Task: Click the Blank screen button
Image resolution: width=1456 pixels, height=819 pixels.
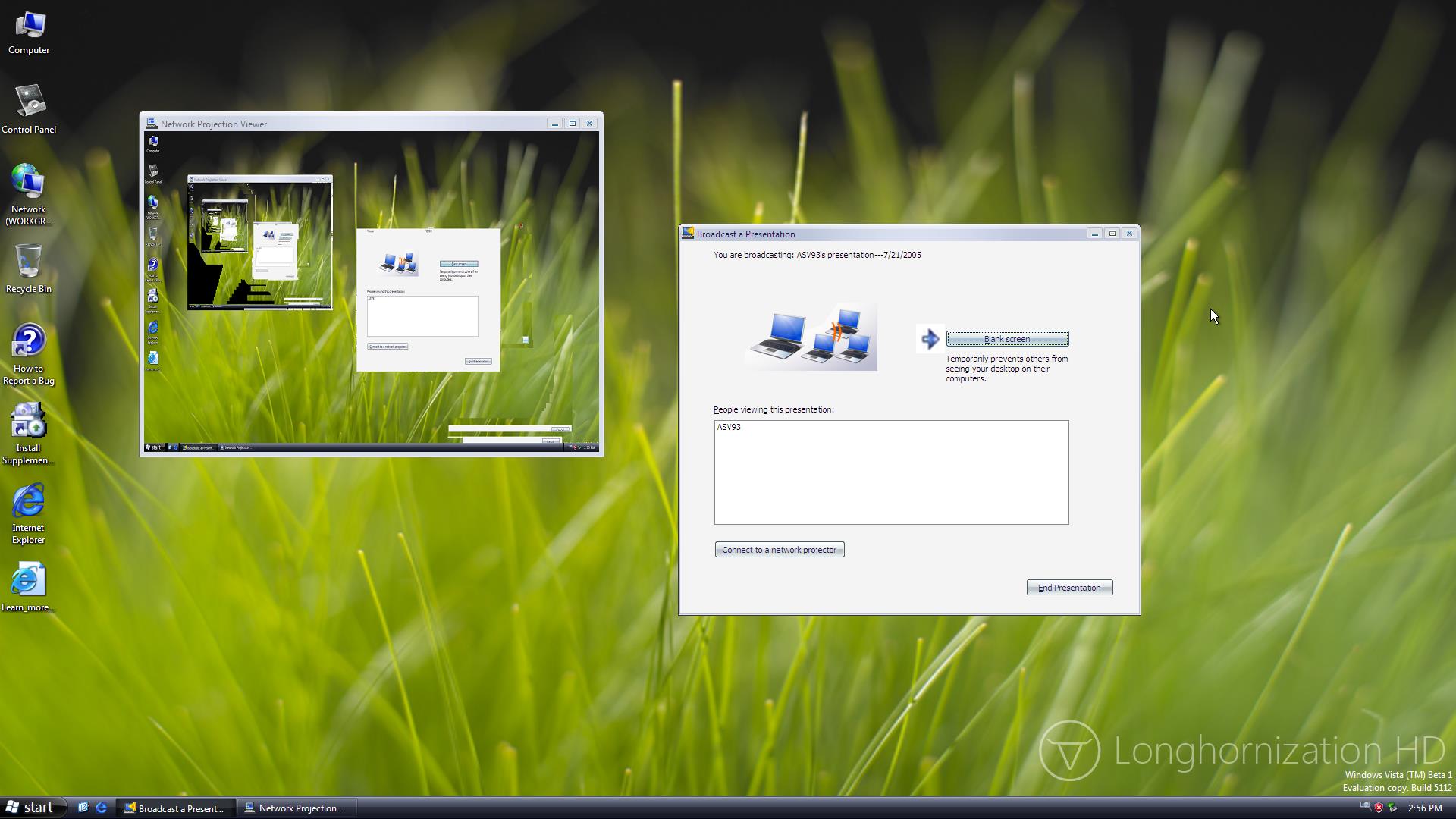Action: 1007,339
